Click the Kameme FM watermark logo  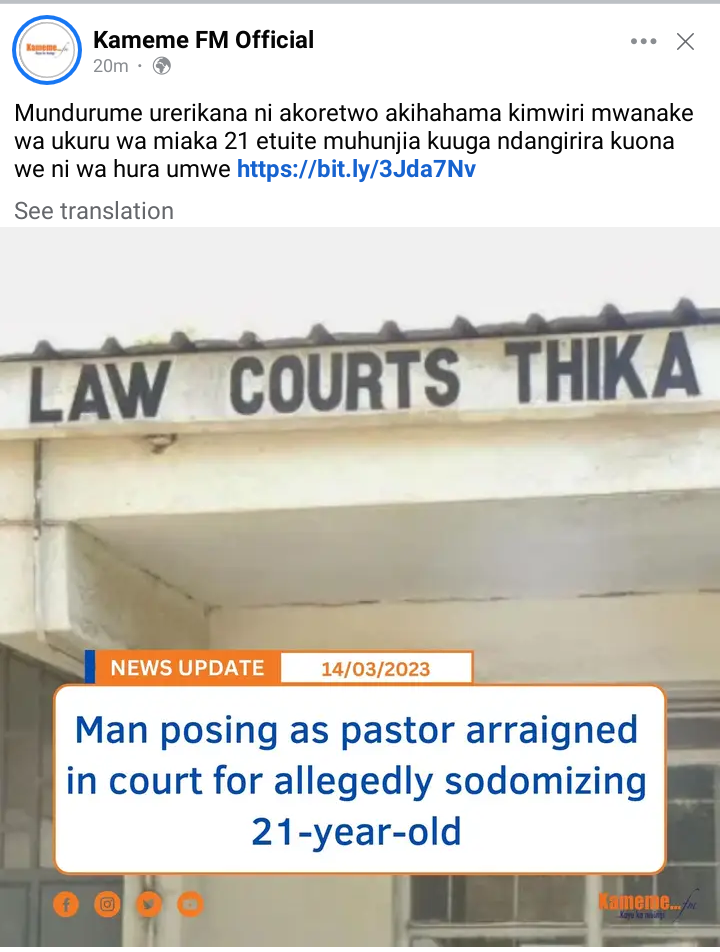[648, 906]
